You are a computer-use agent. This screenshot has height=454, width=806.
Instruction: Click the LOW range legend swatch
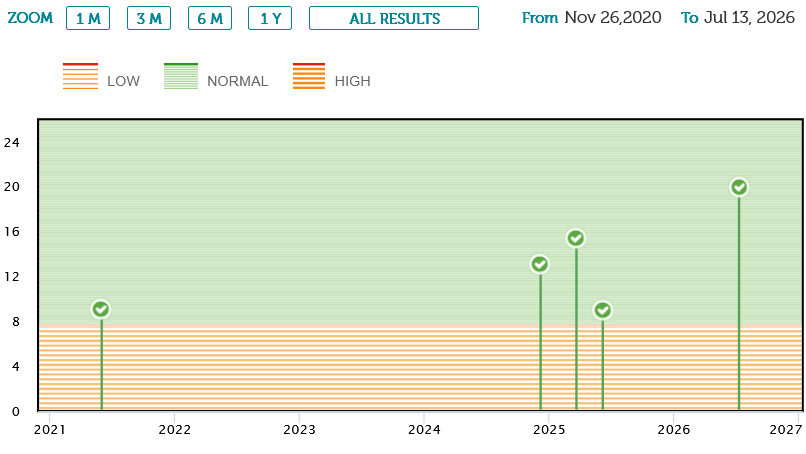pos(80,76)
